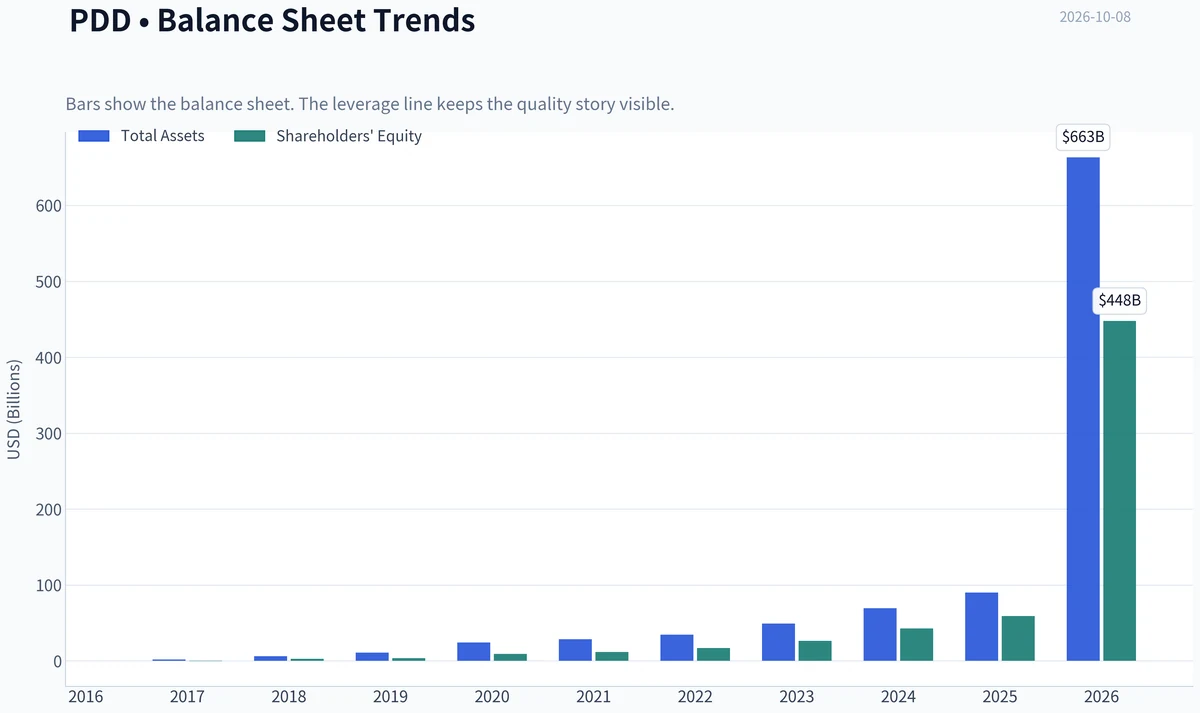Select the 2026 Total Assets bar
The image size is (1200, 713).
pos(1083,409)
